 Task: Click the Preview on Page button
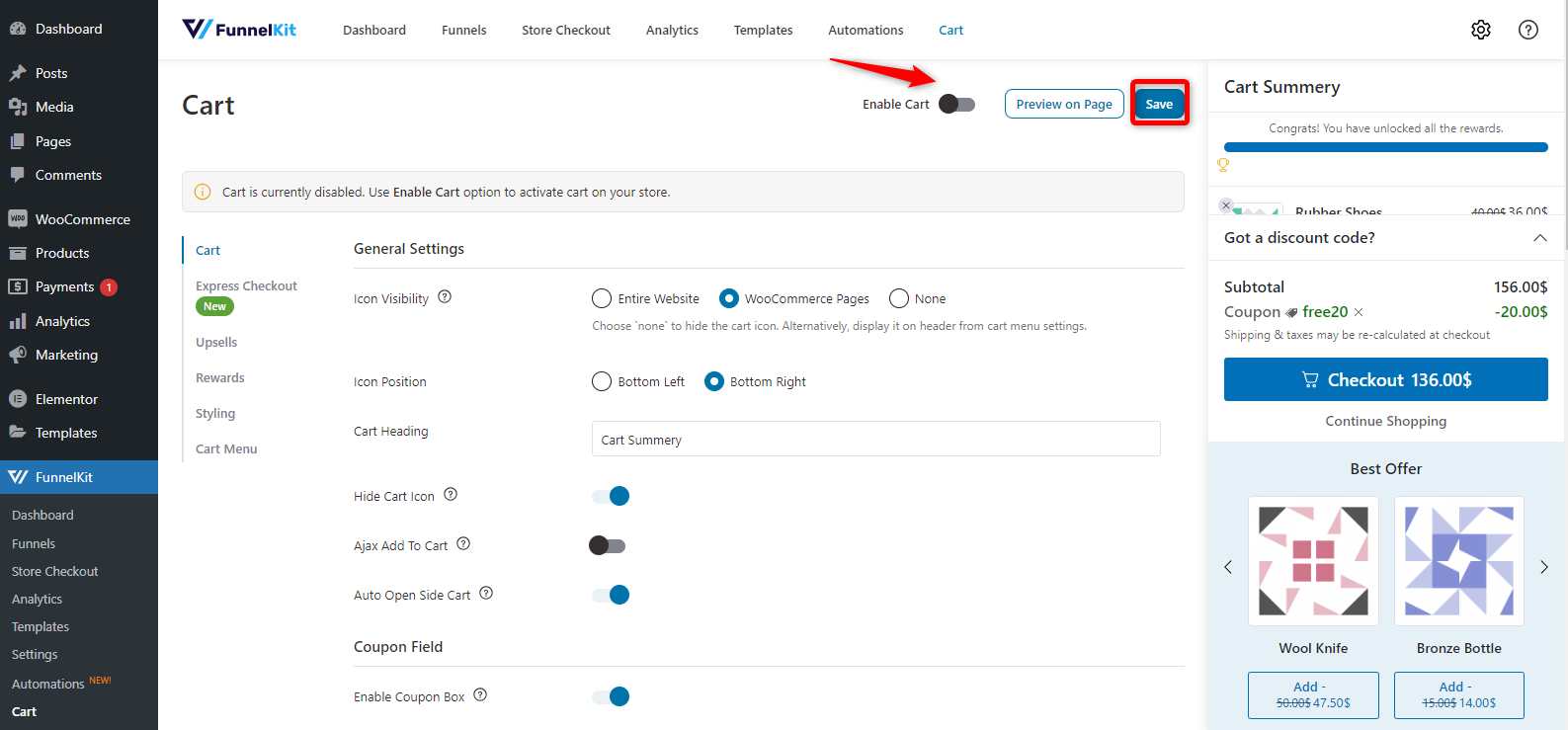(1064, 104)
